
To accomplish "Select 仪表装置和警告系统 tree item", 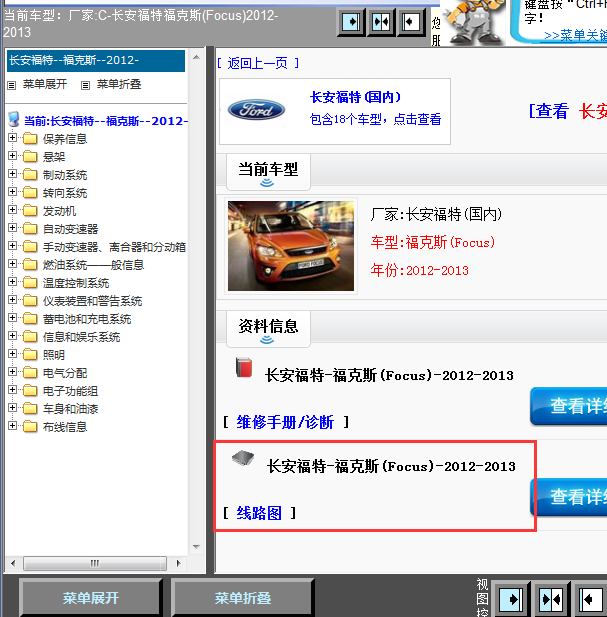I will pyautogui.click(x=92, y=301).
